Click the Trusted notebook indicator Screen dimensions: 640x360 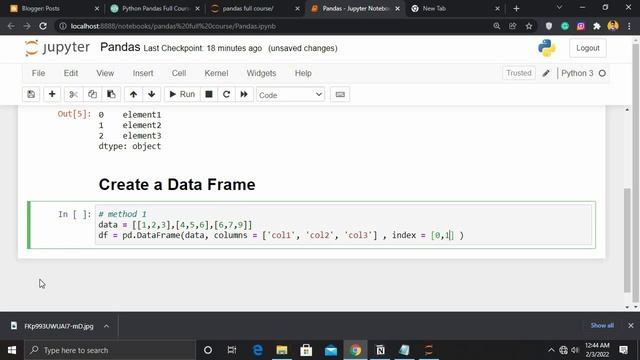[519, 73]
